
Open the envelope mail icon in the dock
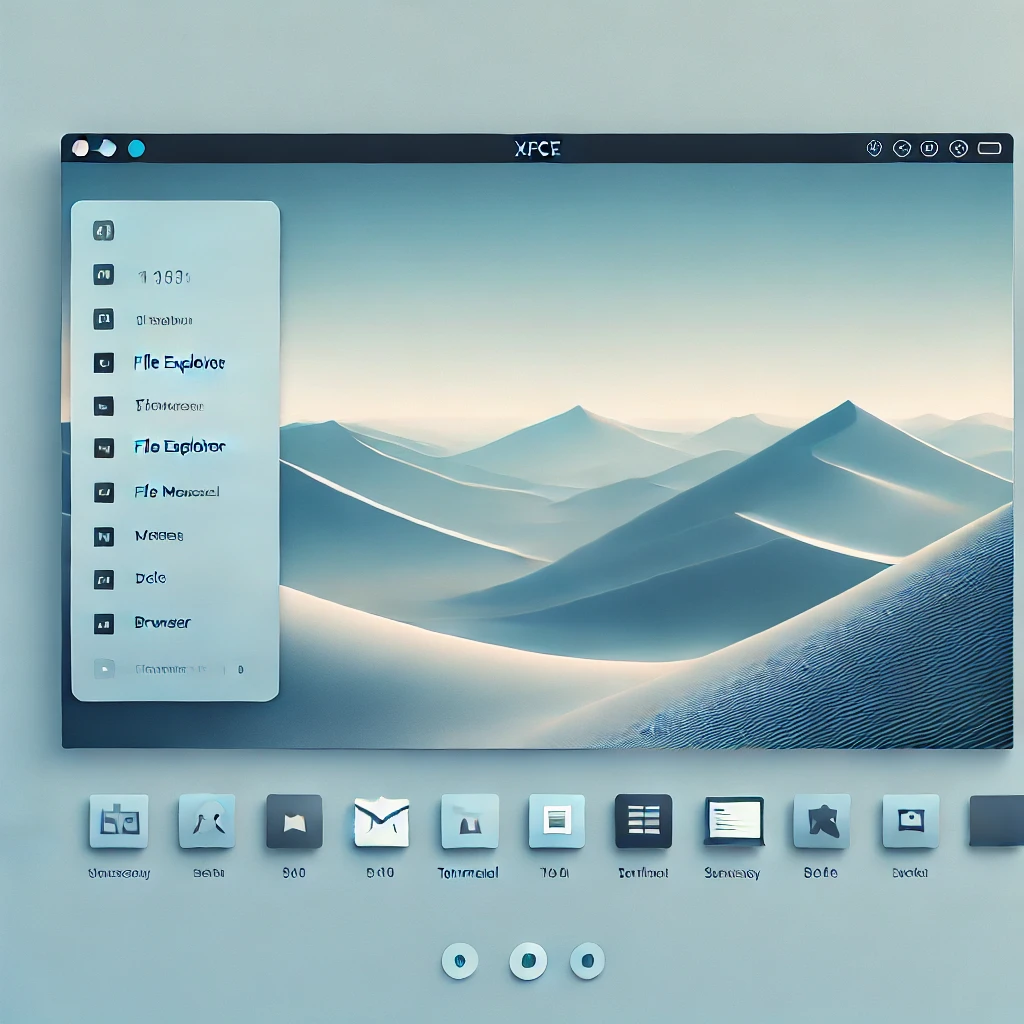[x=381, y=821]
